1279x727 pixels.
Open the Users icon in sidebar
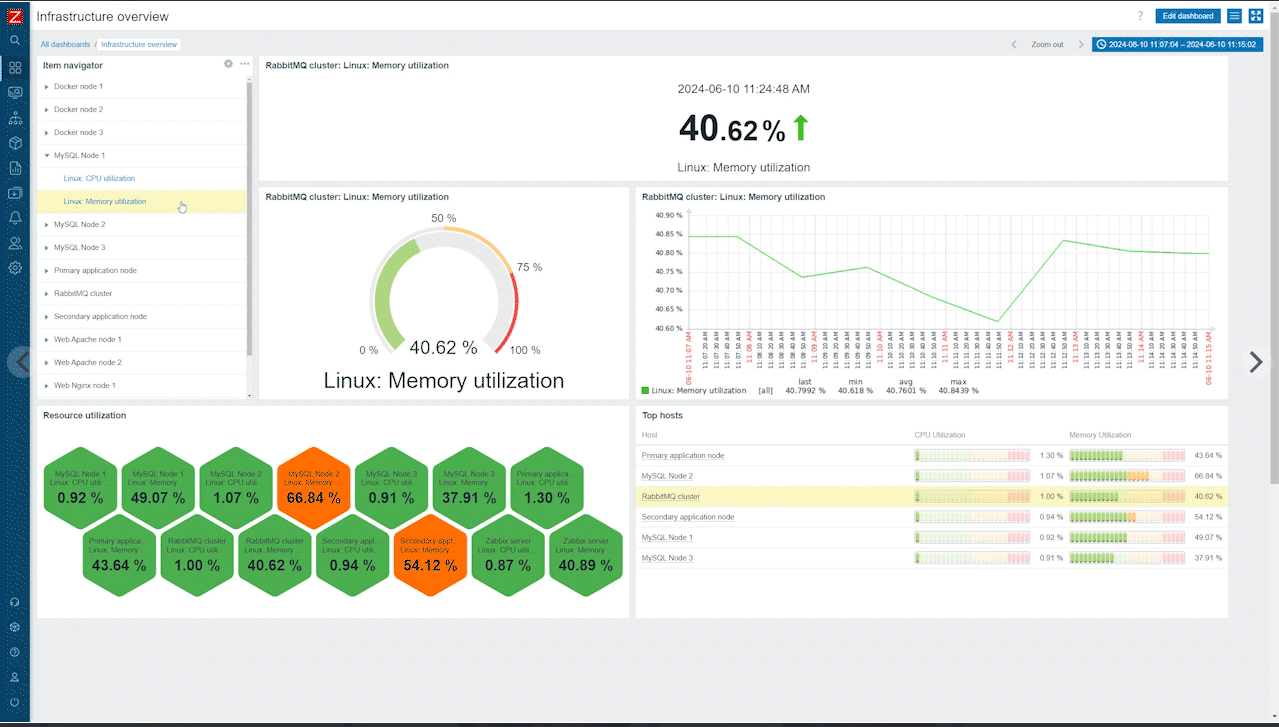(15, 243)
